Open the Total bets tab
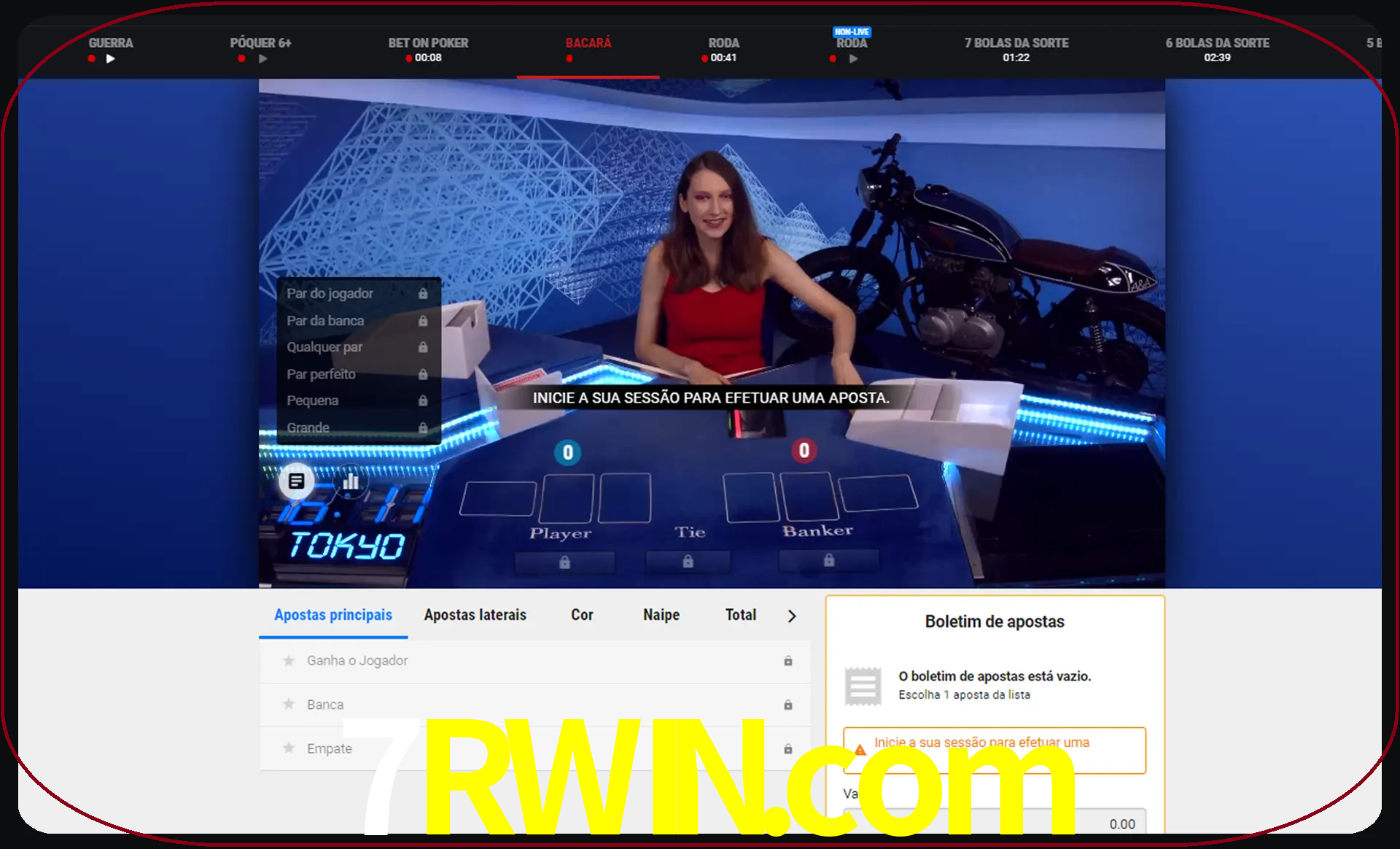 point(741,615)
